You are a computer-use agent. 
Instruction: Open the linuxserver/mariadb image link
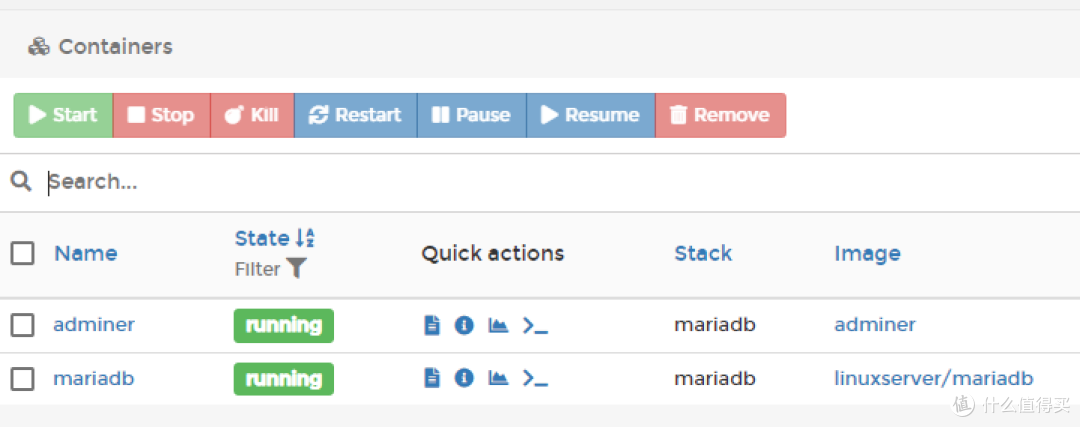click(x=933, y=379)
